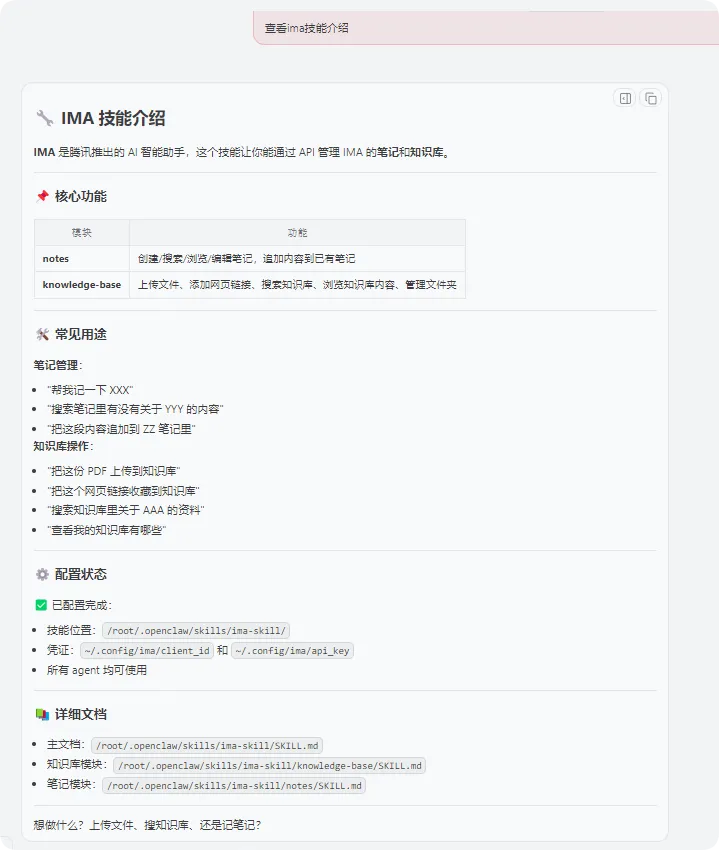
Task: Click the 核心功能 section heading
Action: pyautogui.click(x=81, y=196)
